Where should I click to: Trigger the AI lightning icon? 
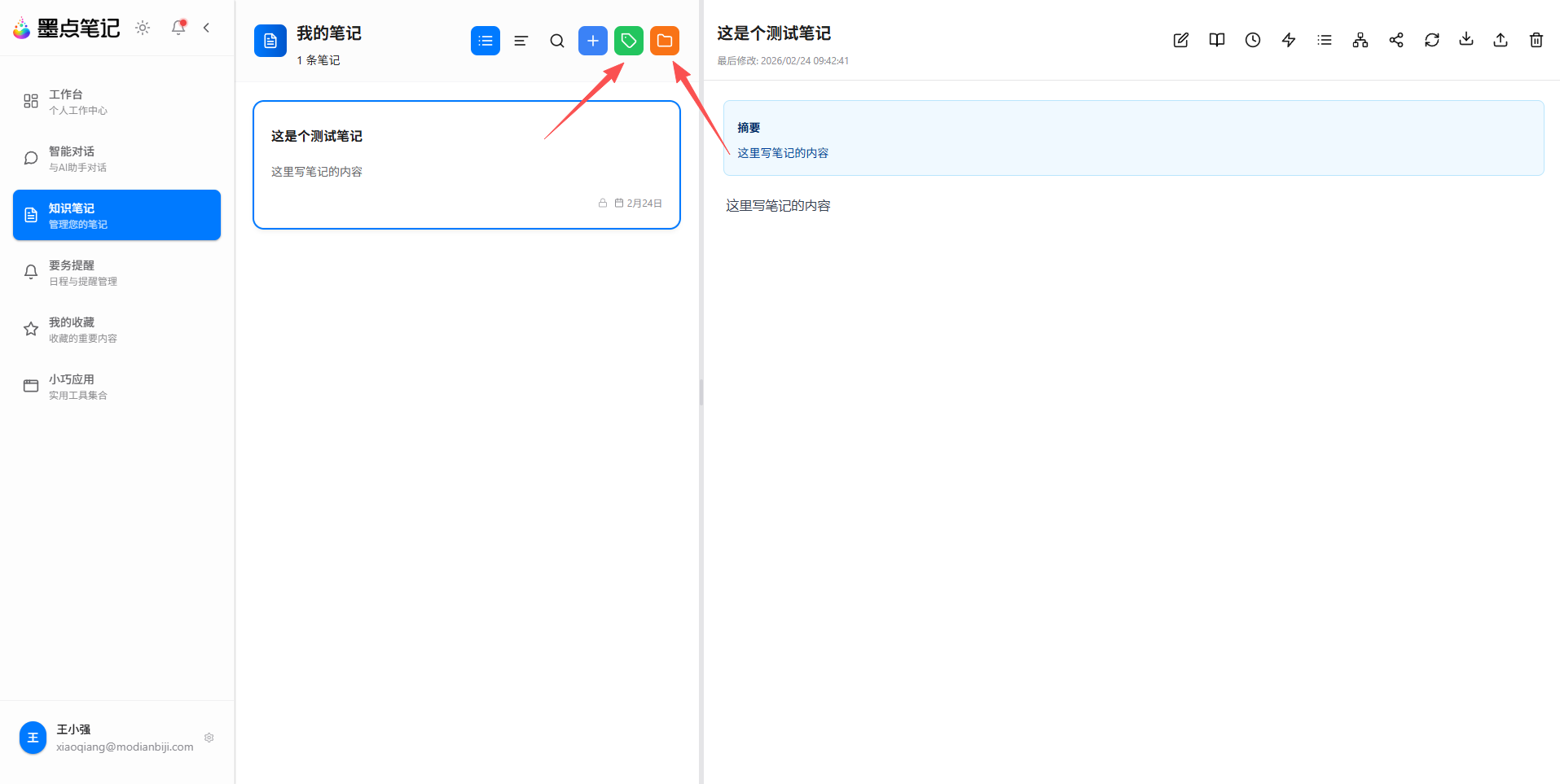(x=1288, y=39)
